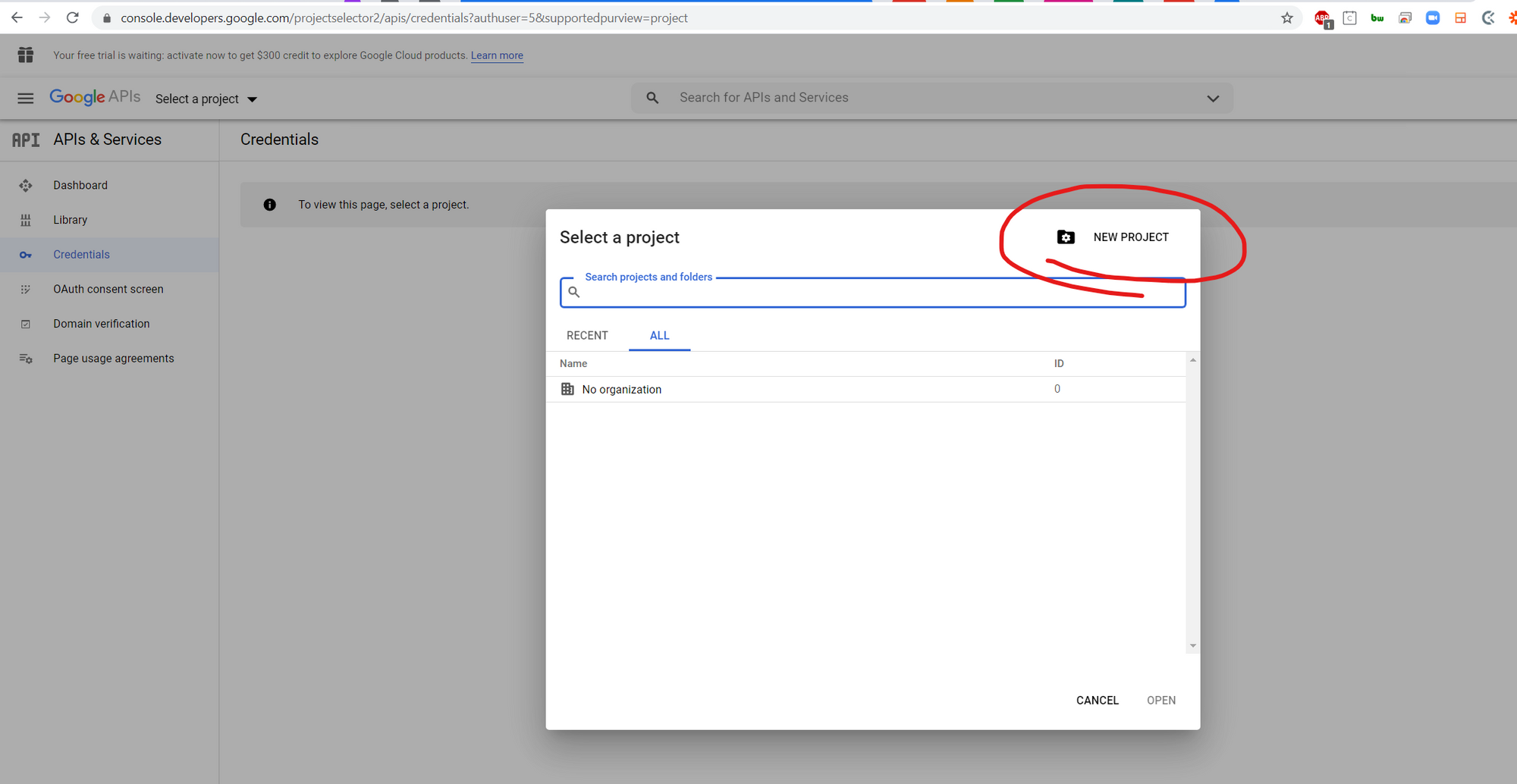Open the Learn more link
1517x784 pixels.
click(x=497, y=55)
